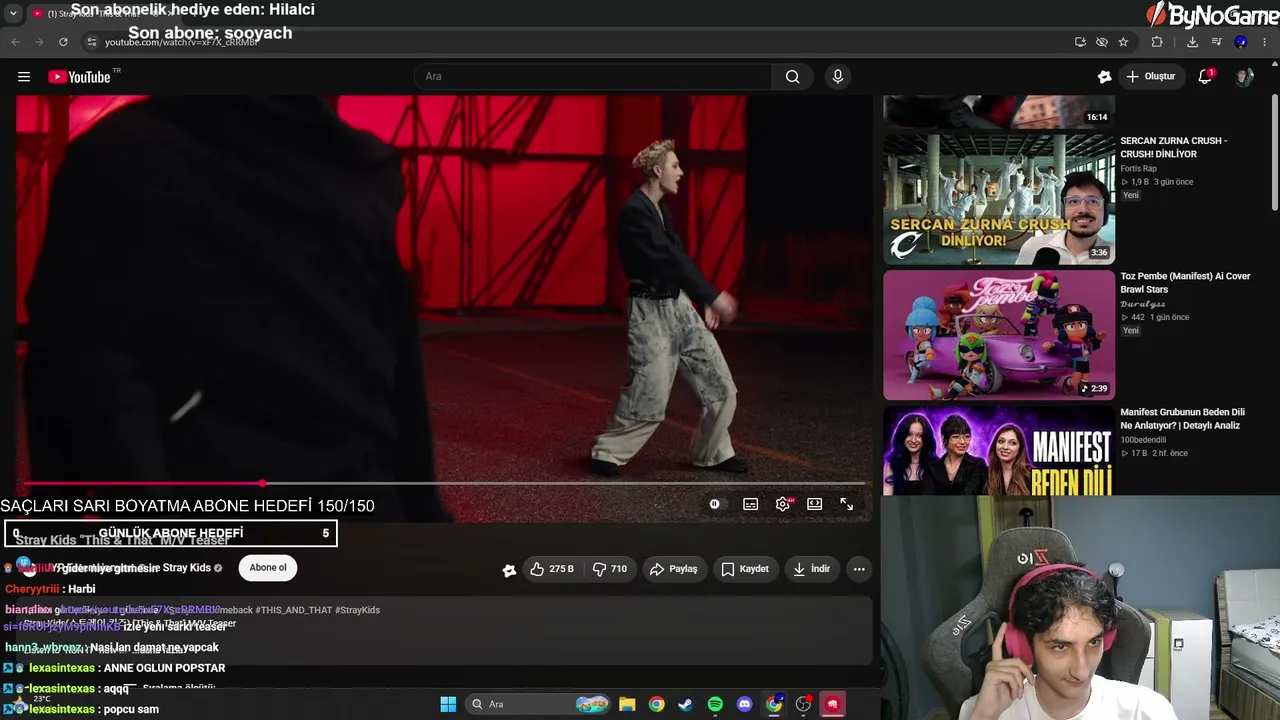
Task: Open the three-dot more actions menu
Action: point(859,569)
